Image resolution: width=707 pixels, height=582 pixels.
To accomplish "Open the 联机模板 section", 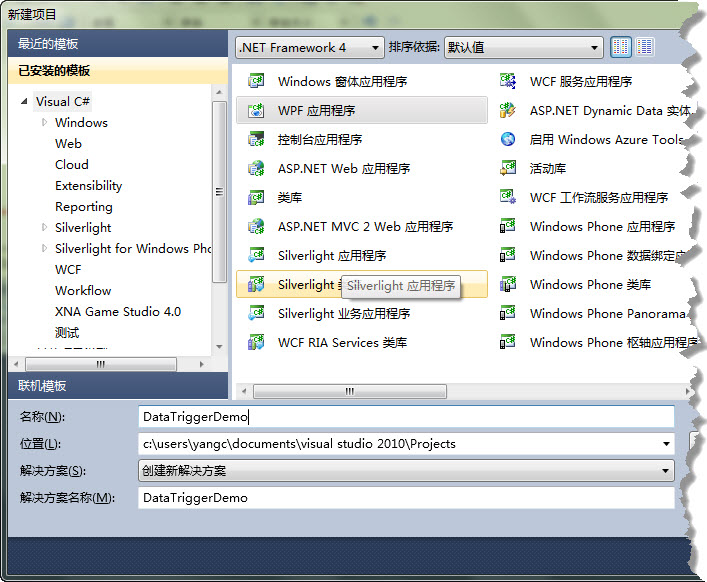I will pyautogui.click(x=118, y=385).
